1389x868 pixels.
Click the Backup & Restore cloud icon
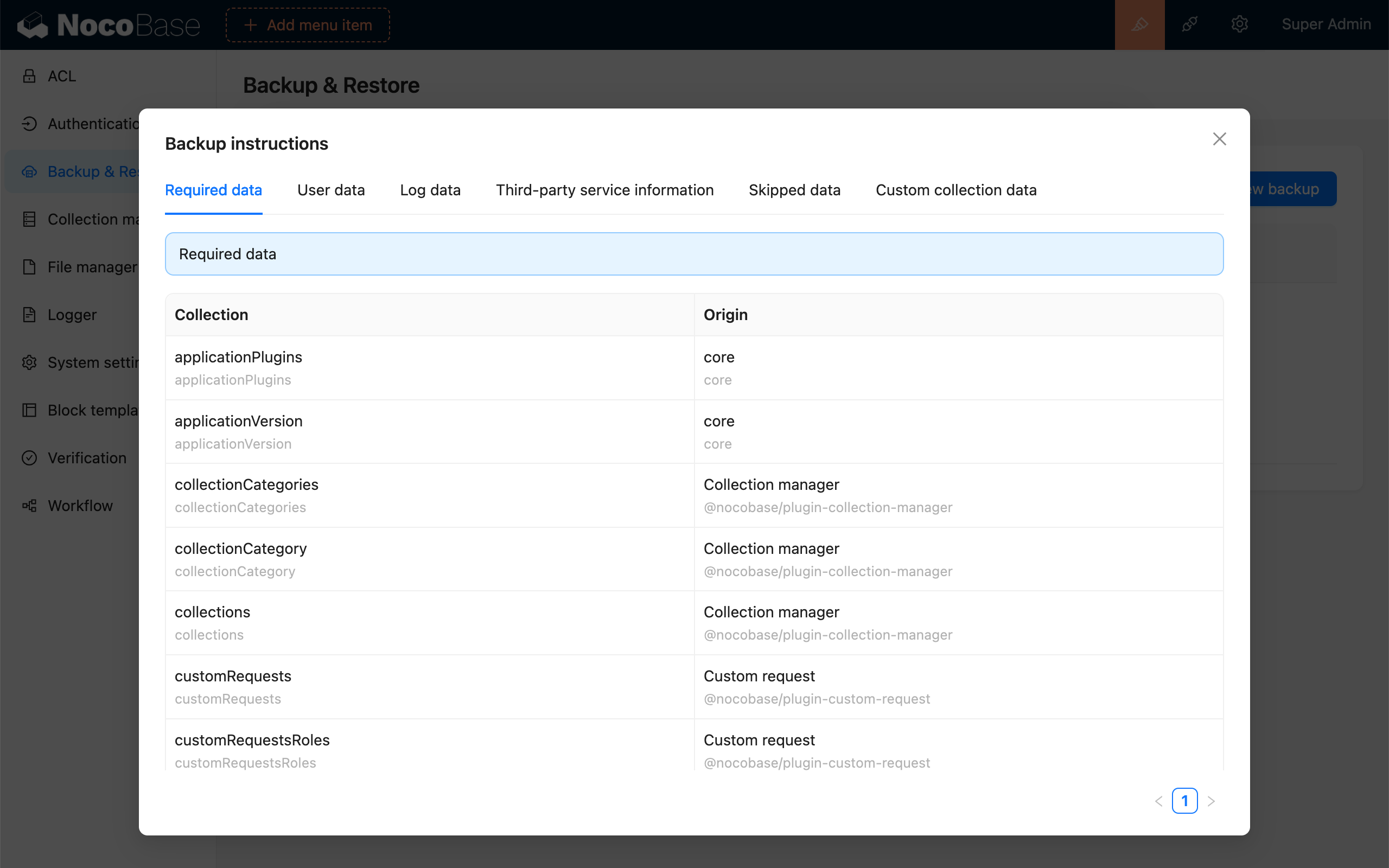pyautogui.click(x=29, y=171)
